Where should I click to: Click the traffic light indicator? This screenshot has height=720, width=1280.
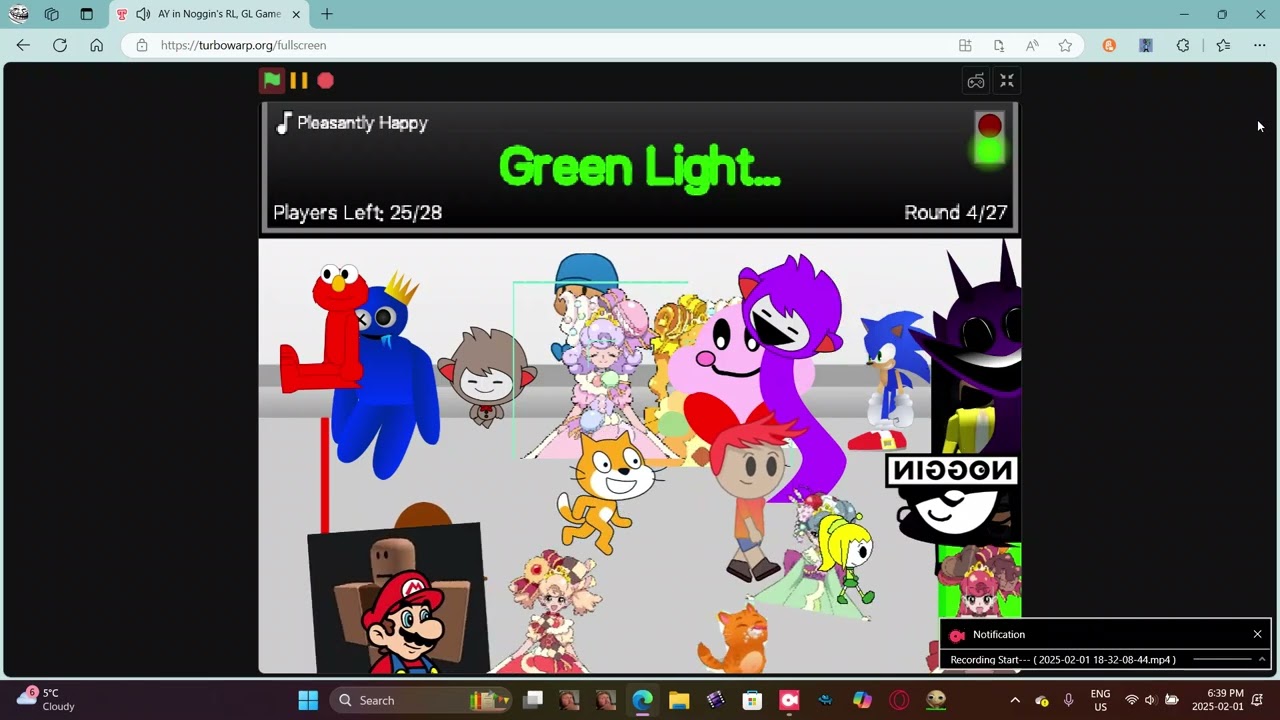pos(989,138)
